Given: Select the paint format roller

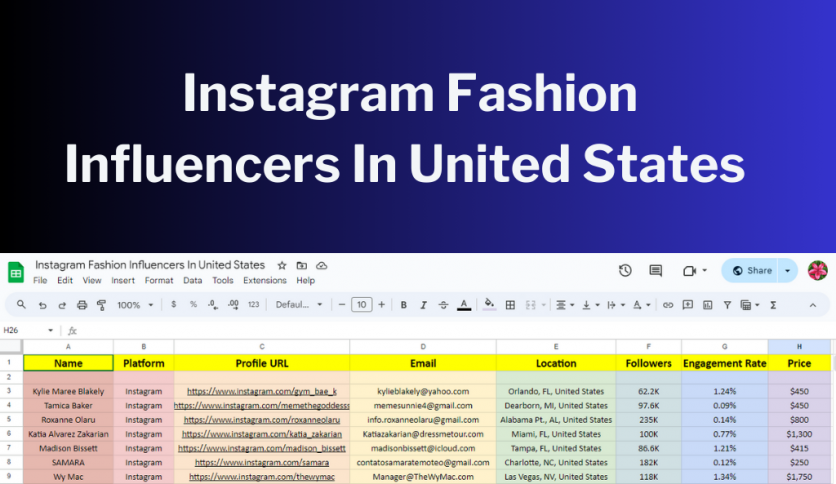Looking at the screenshot, I should pos(101,305).
